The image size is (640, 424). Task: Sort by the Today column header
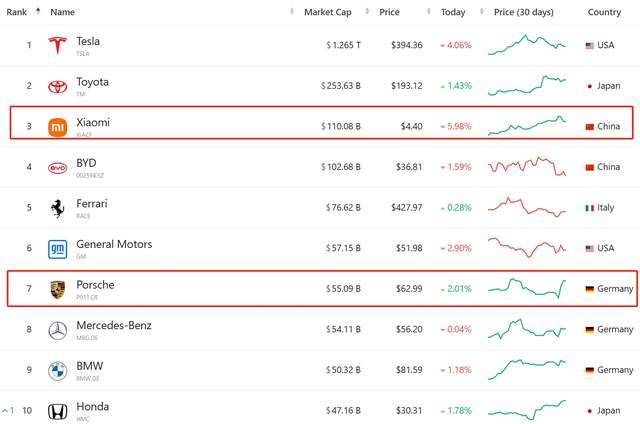click(453, 12)
